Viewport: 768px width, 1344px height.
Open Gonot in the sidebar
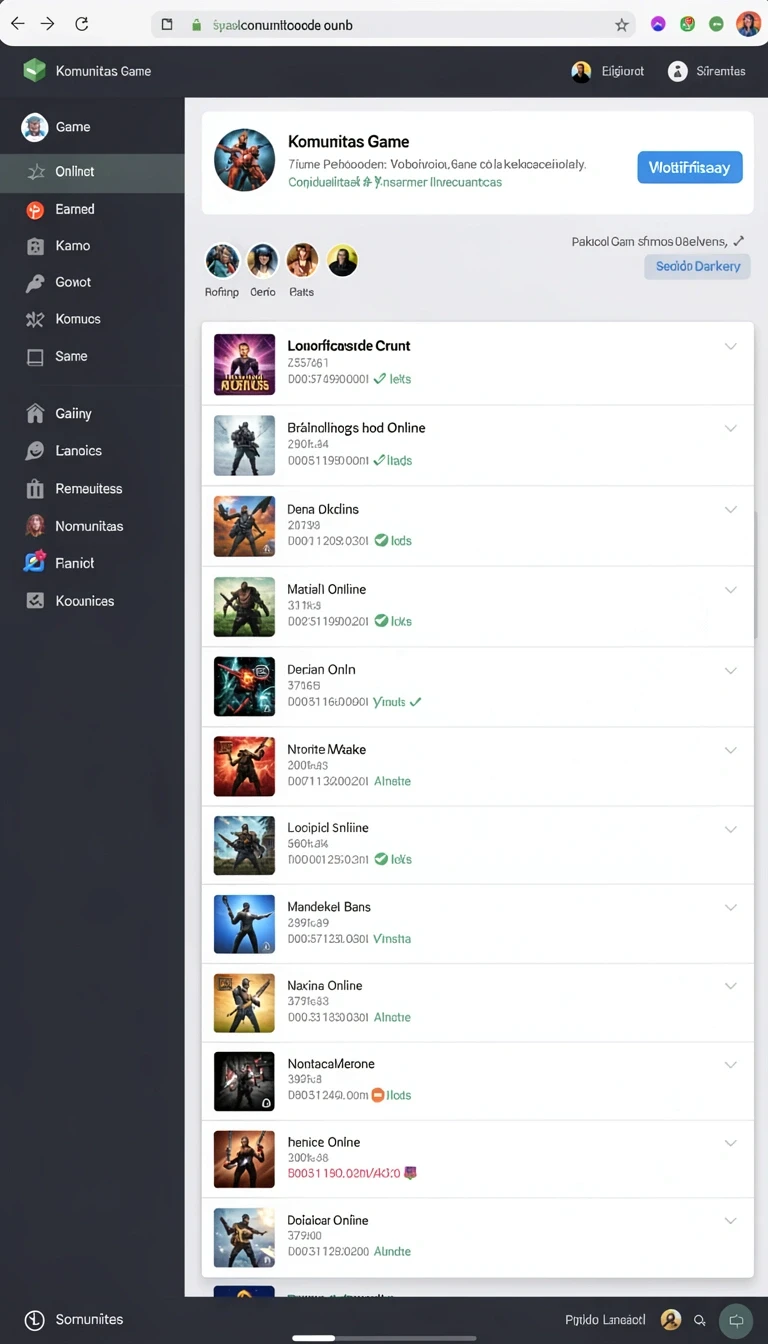point(92,283)
